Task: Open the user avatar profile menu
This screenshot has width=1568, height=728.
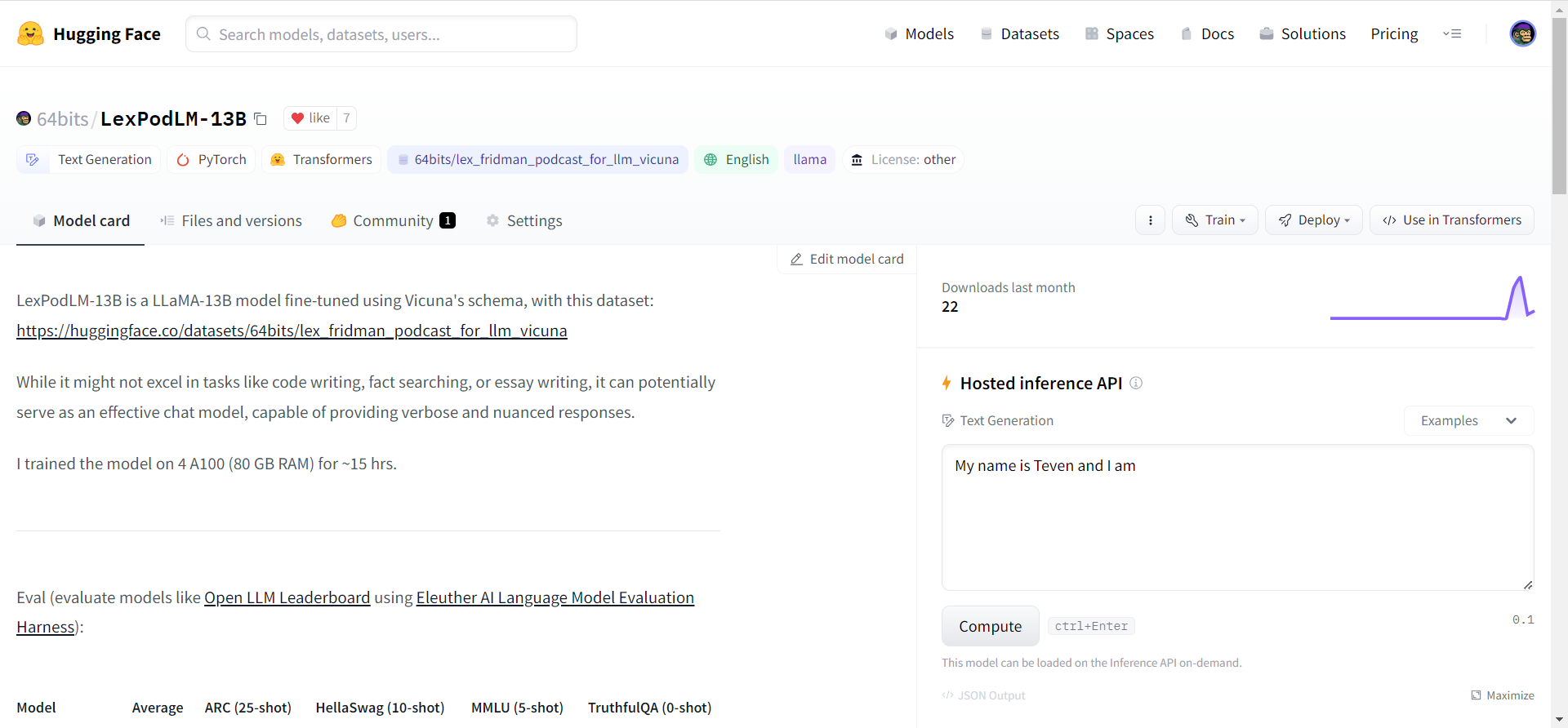Action: point(1522,33)
